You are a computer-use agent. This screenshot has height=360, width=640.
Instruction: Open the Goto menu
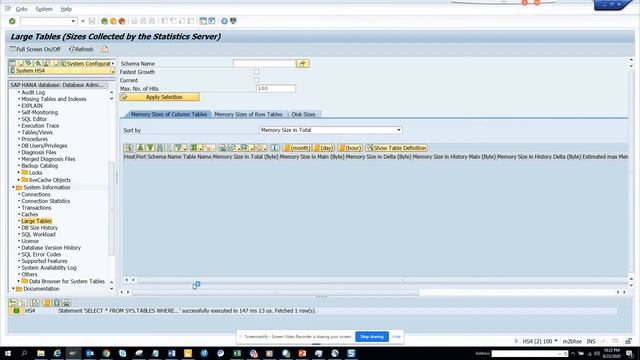click(x=22, y=9)
